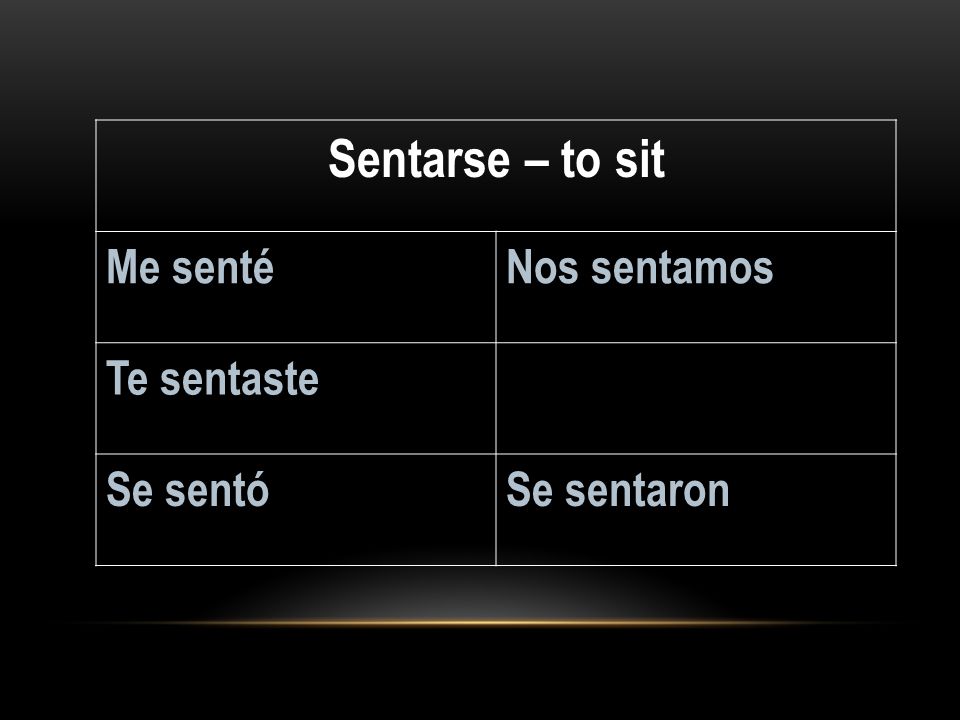Click the word "Te" before sentaste
The height and width of the screenshot is (720, 960).
coord(127,378)
